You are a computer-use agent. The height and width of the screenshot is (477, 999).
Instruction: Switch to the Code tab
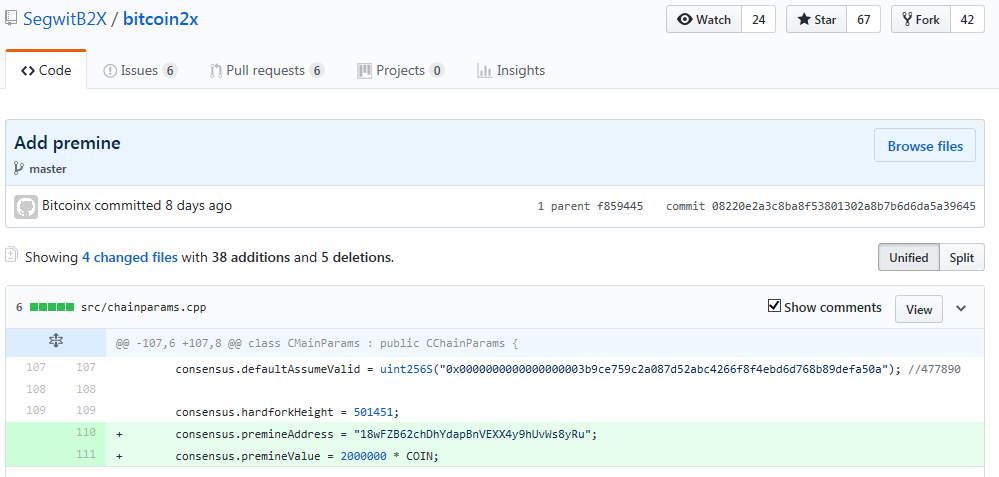(x=46, y=70)
